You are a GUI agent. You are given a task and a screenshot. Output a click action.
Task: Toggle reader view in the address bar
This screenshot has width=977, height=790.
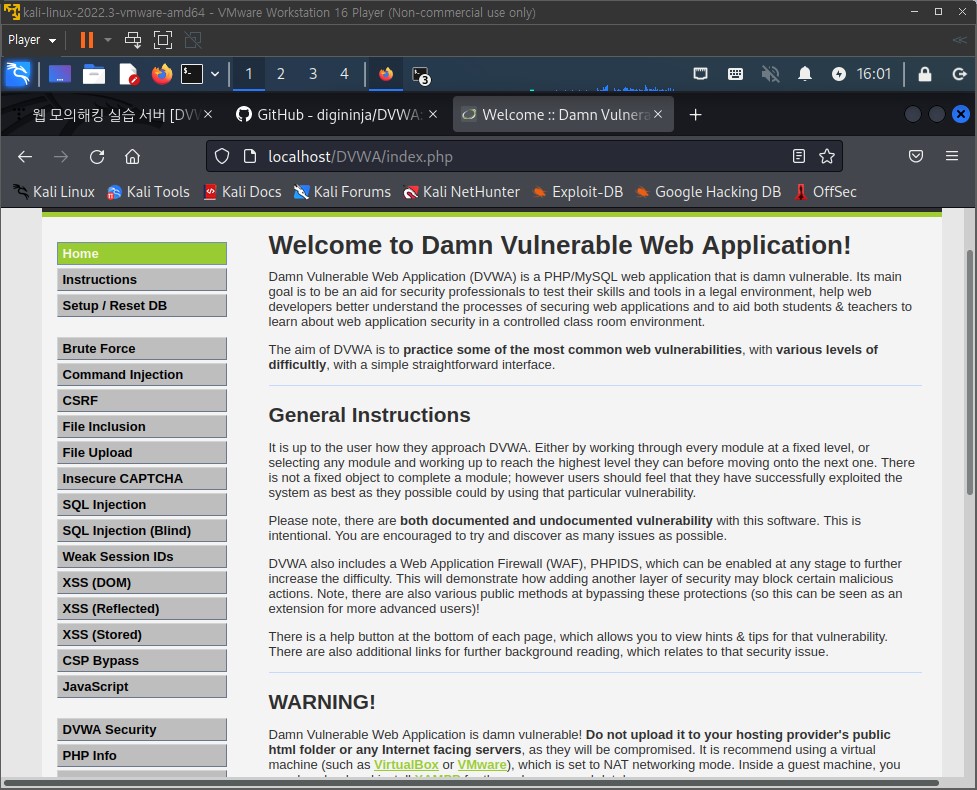pyautogui.click(x=799, y=156)
